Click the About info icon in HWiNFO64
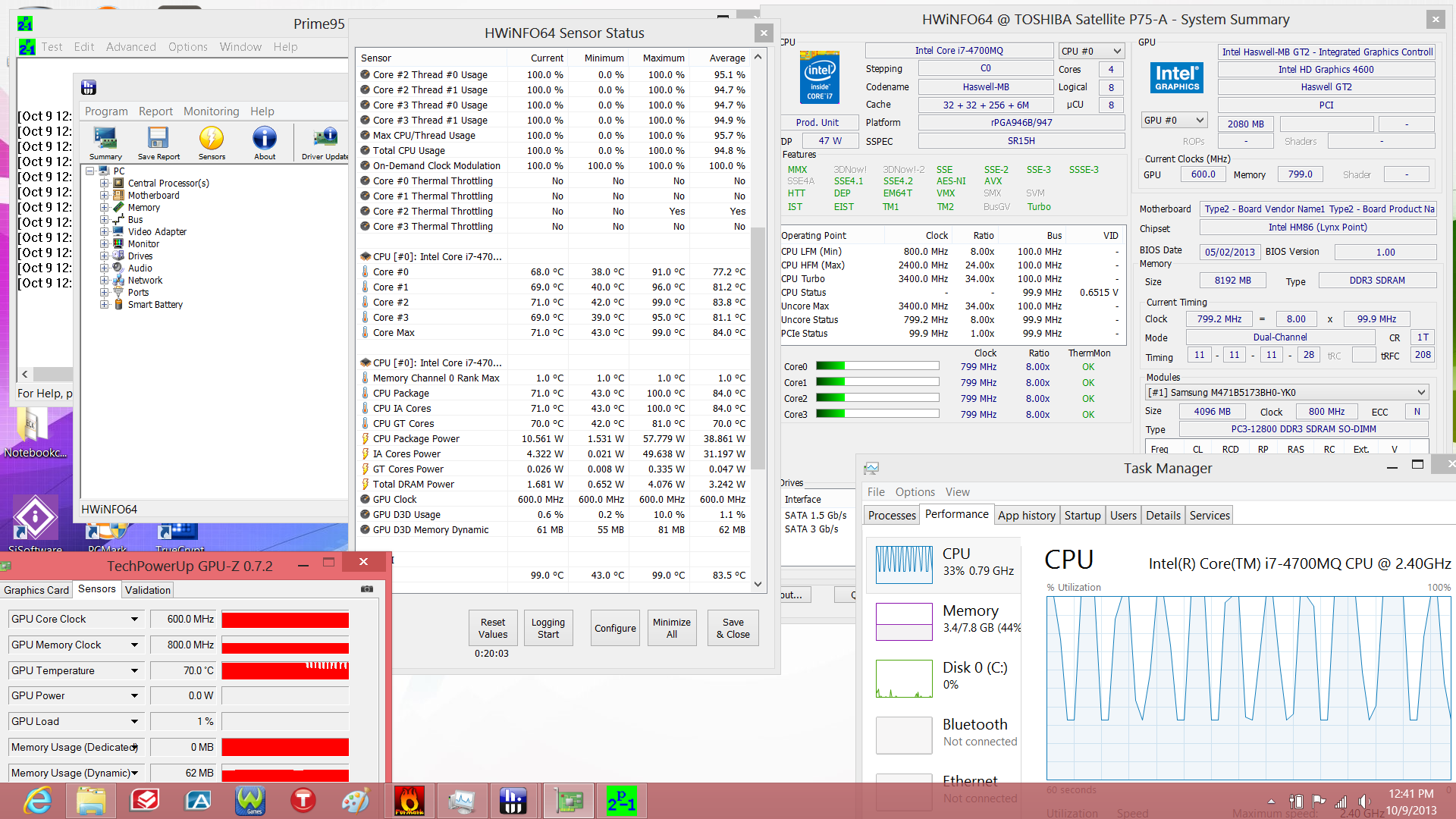This screenshot has width=1456, height=819. 265,143
